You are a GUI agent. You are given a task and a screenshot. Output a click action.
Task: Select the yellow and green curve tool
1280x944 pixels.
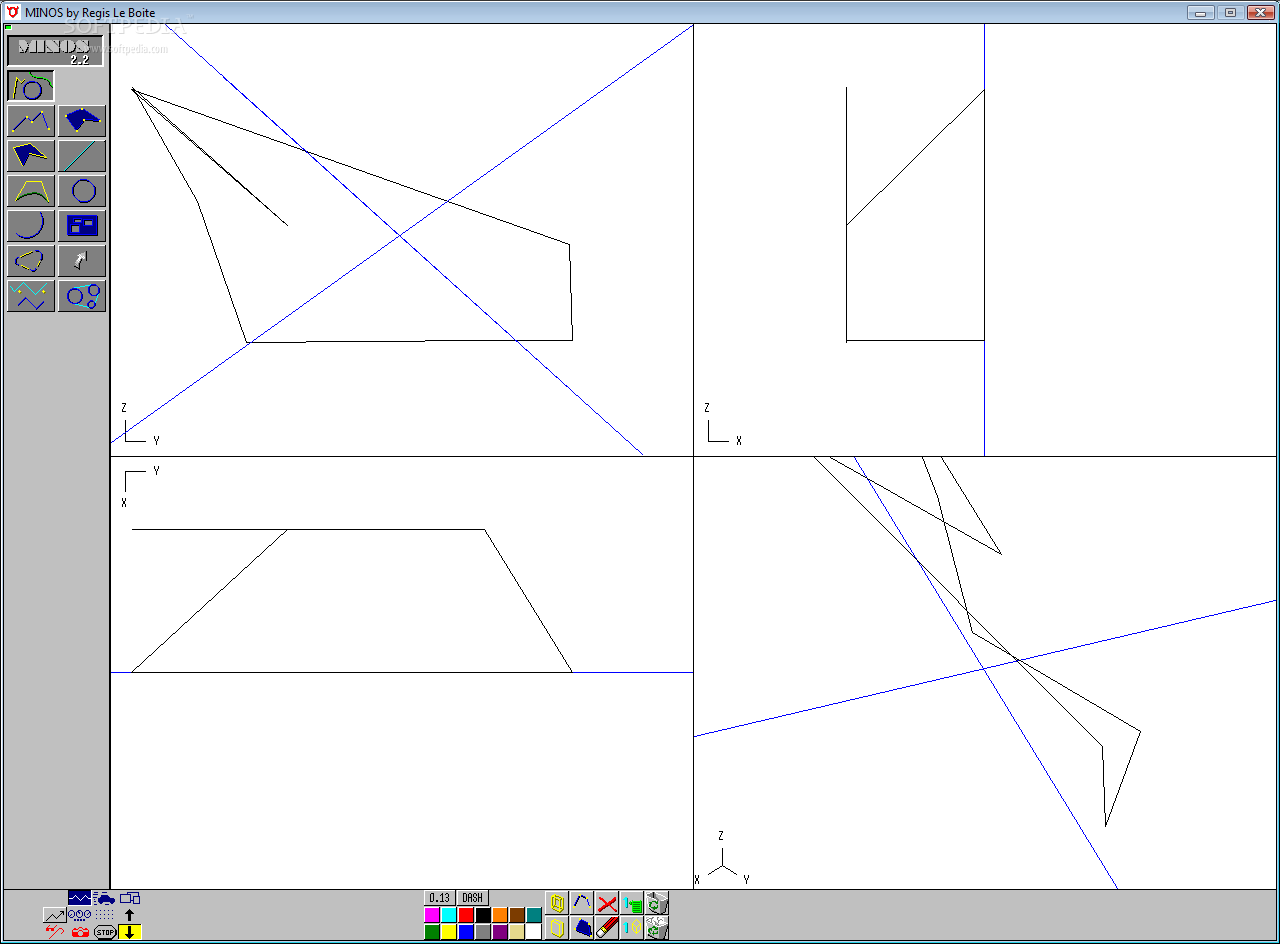(31, 191)
